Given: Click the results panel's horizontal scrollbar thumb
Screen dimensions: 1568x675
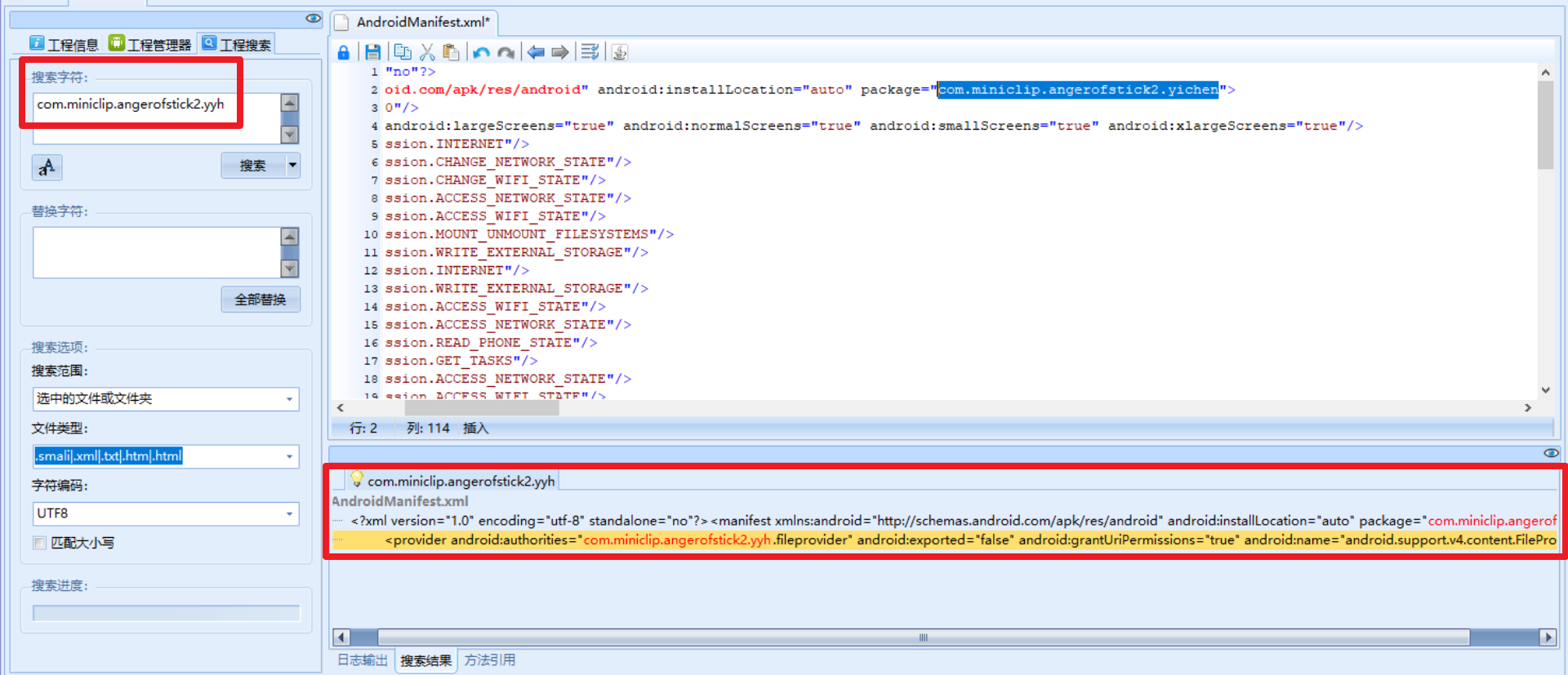Looking at the screenshot, I should [x=924, y=637].
